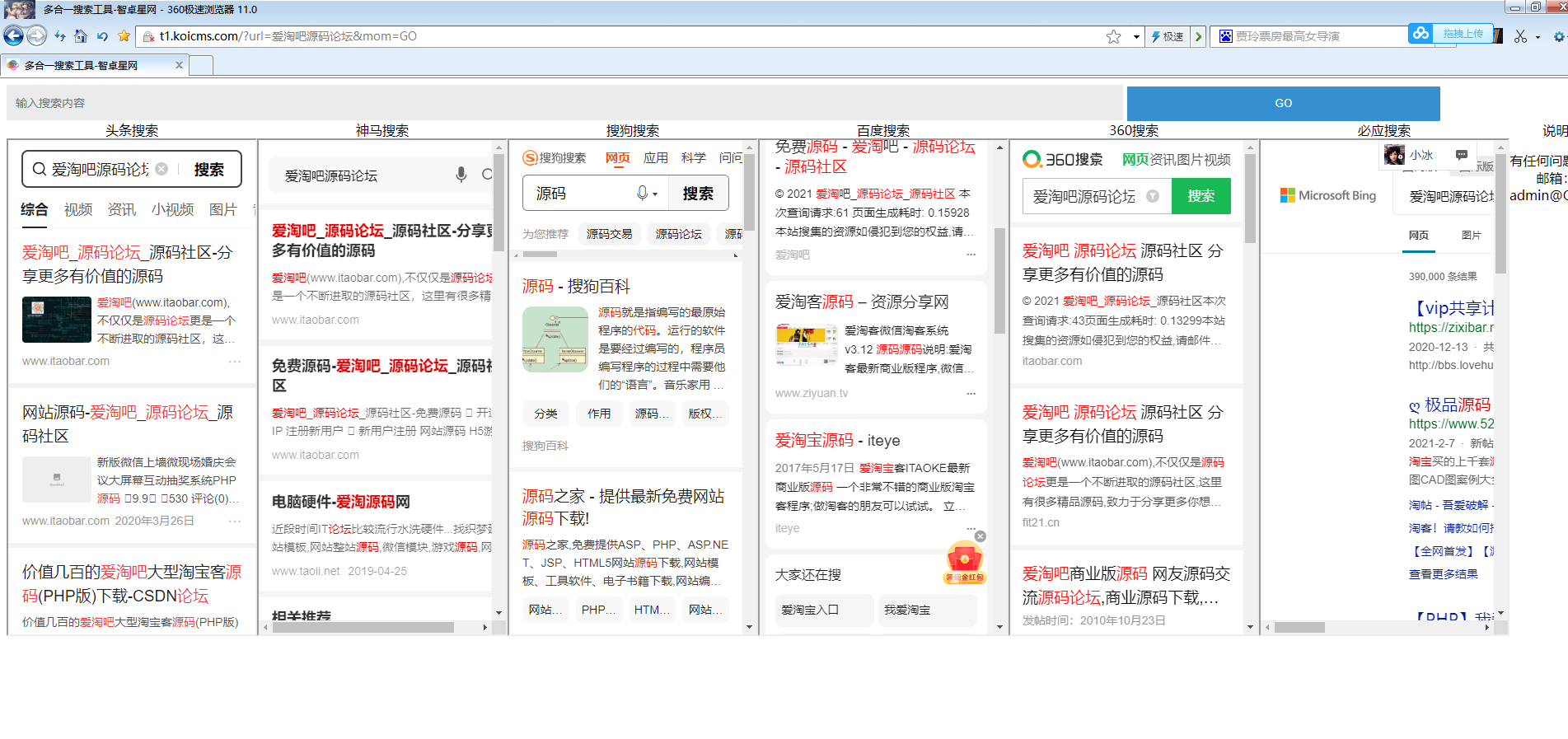Click the 360搜索 logo

pos(1063,159)
